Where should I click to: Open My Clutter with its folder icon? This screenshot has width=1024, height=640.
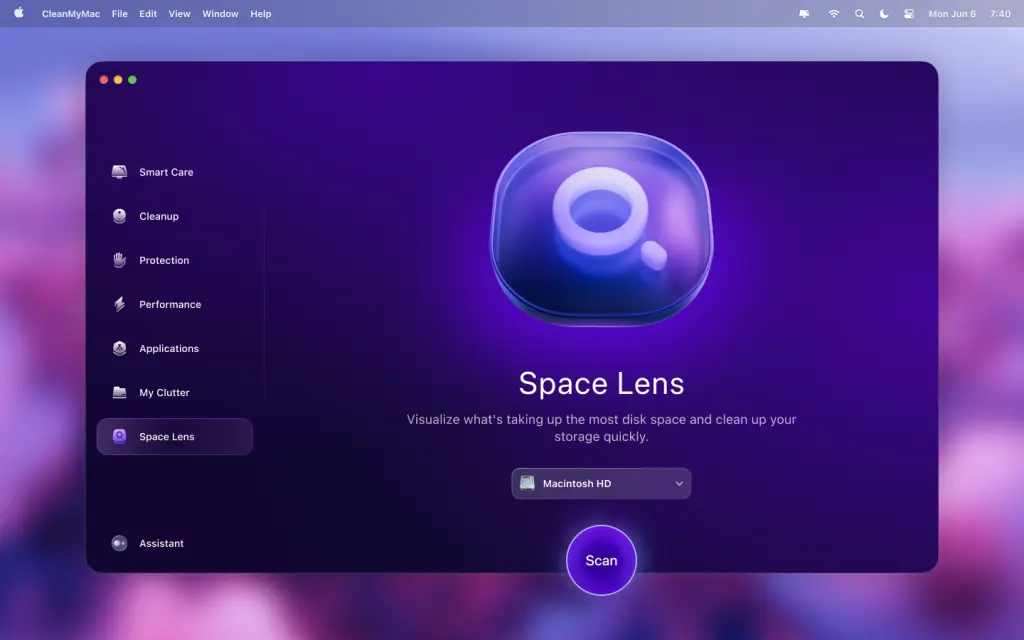pos(120,392)
